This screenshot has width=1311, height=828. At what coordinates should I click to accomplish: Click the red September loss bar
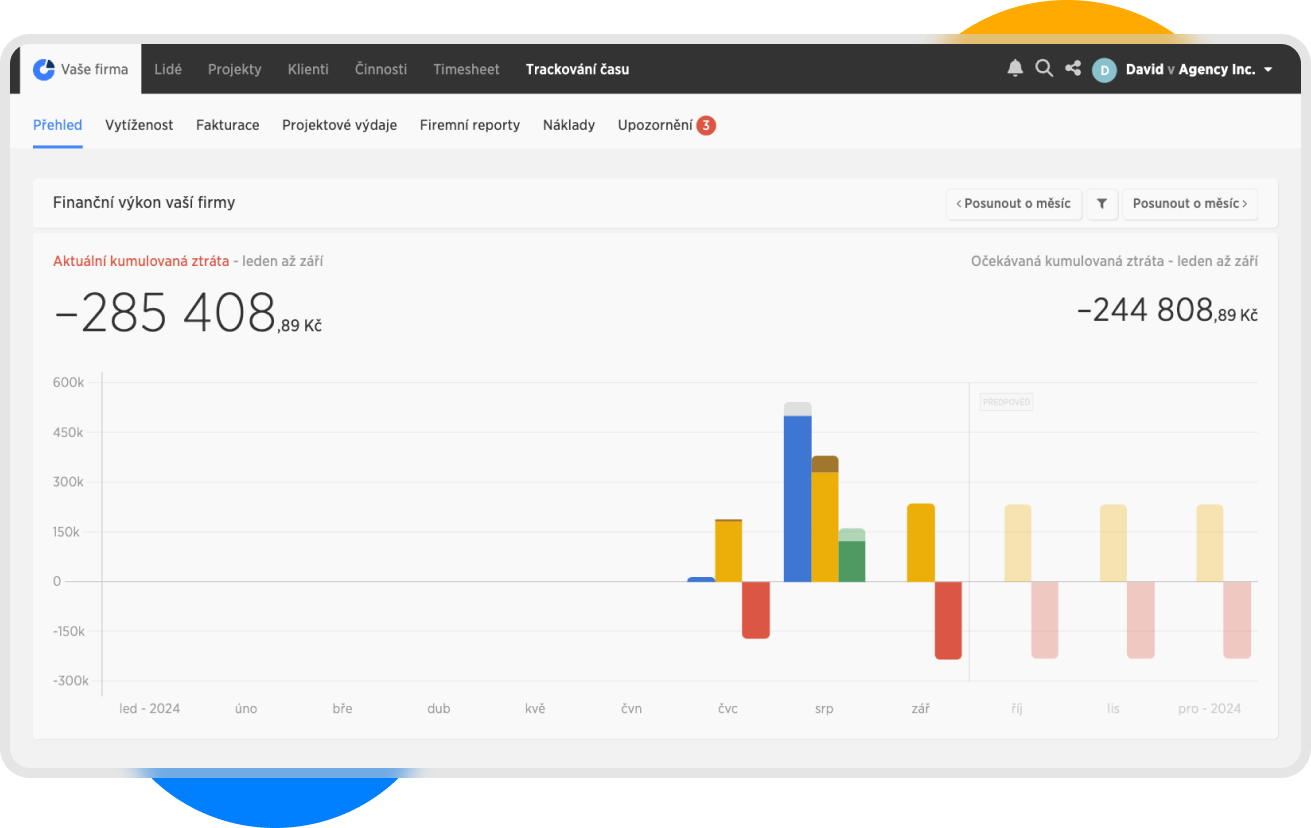click(x=947, y=620)
